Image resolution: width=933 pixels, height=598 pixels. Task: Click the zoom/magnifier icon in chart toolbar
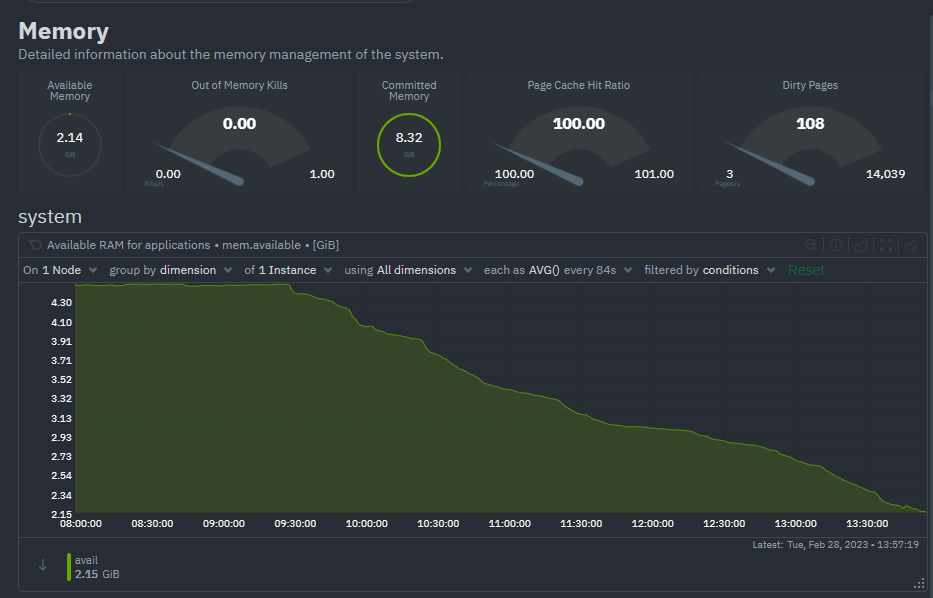(x=812, y=245)
